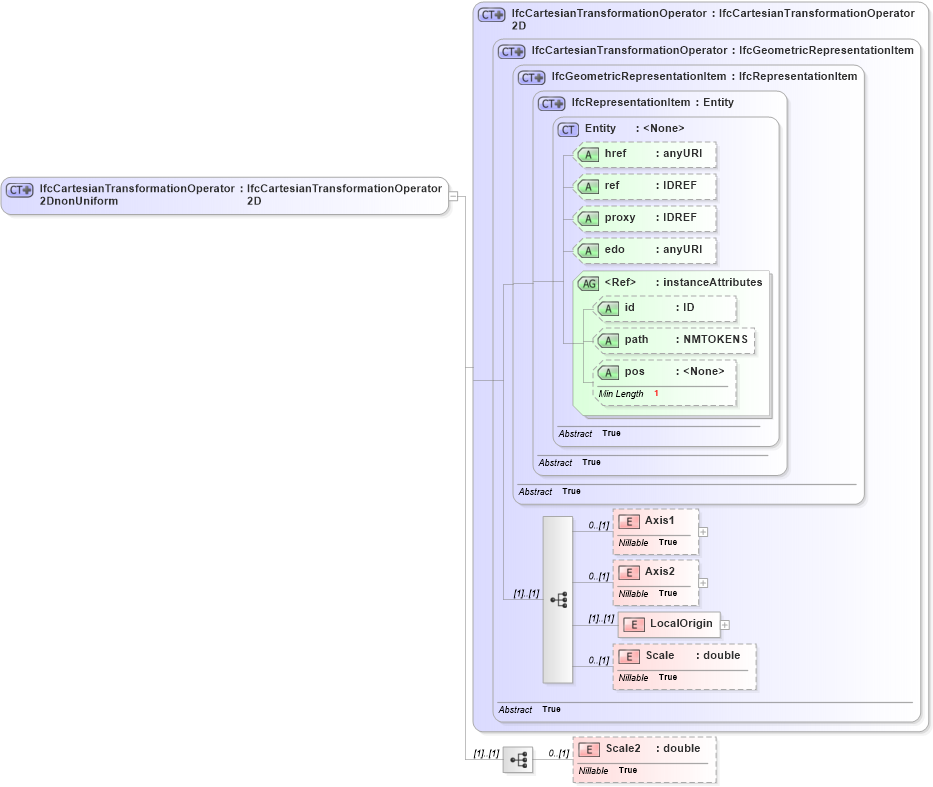Screen dimensions: 933x787
Task: Select the CT icon for IfcRepresentationItem type
Action: coord(550,103)
